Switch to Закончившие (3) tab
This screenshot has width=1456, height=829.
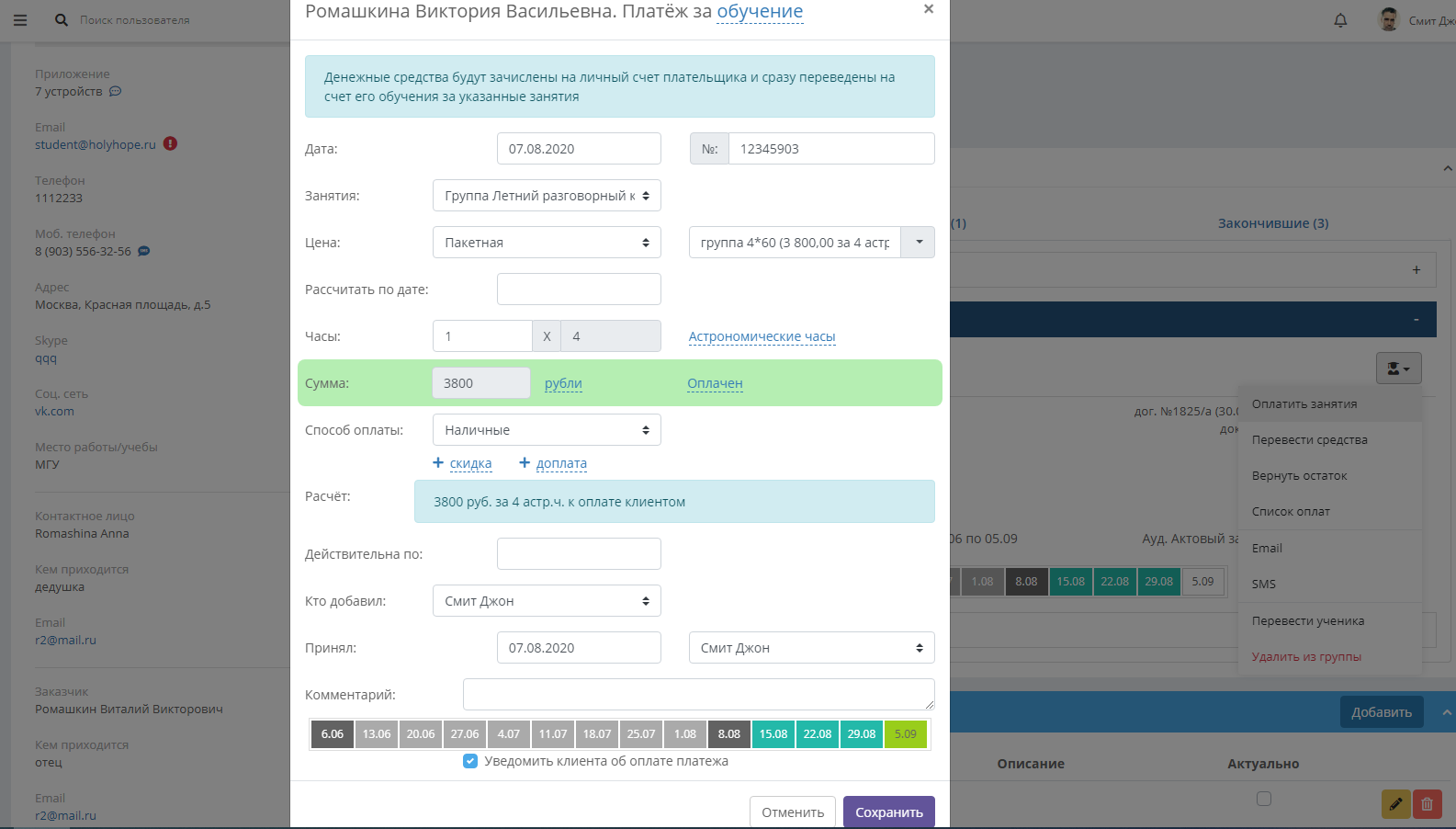pyautogui.click(x=1273, y=223)
